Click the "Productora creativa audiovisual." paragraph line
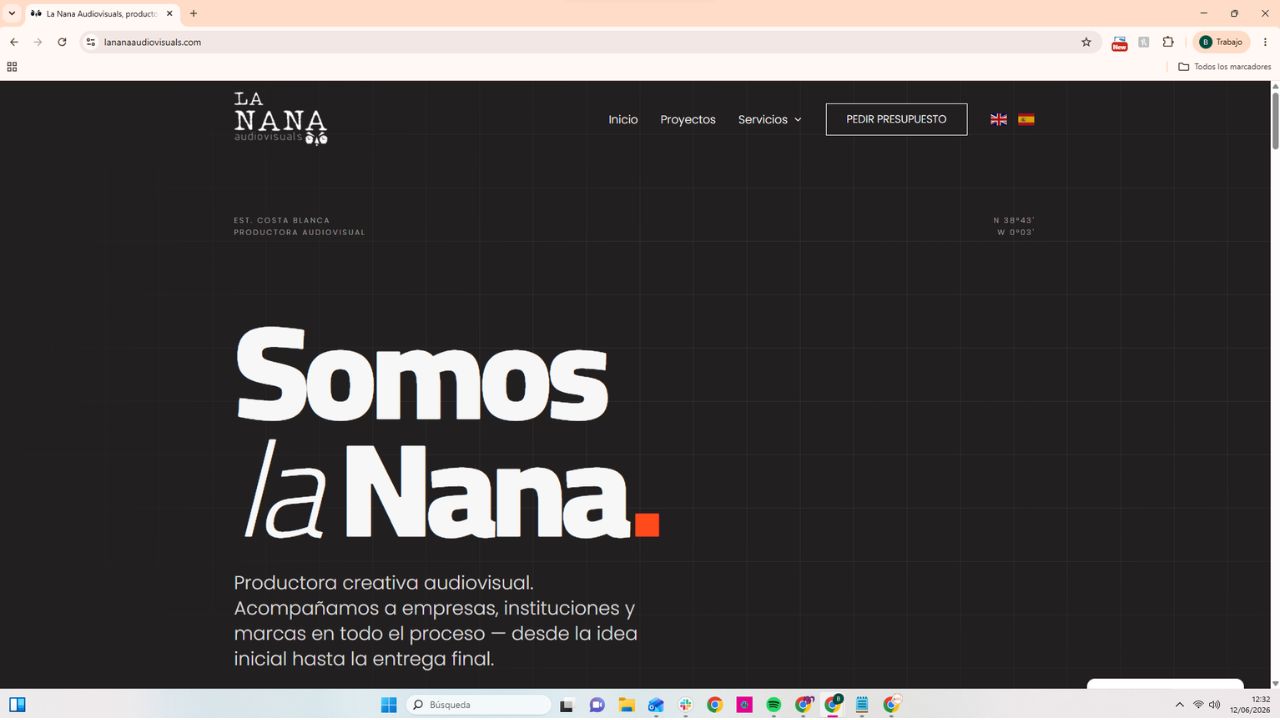This screenshot has height=720, width=1280. tap(384, 582)
